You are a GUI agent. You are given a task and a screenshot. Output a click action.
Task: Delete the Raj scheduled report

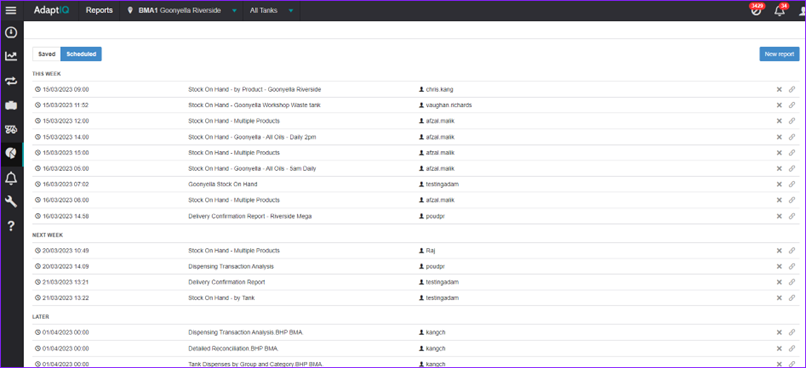[x=779, y=251]
